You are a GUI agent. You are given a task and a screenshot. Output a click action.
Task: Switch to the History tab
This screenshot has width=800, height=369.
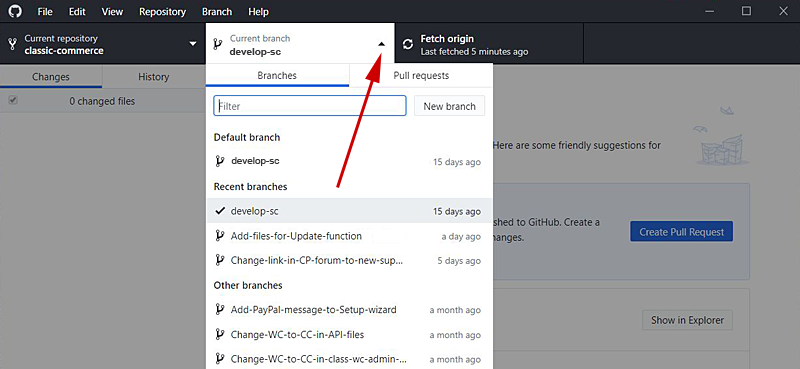click(x=153, y=77)
